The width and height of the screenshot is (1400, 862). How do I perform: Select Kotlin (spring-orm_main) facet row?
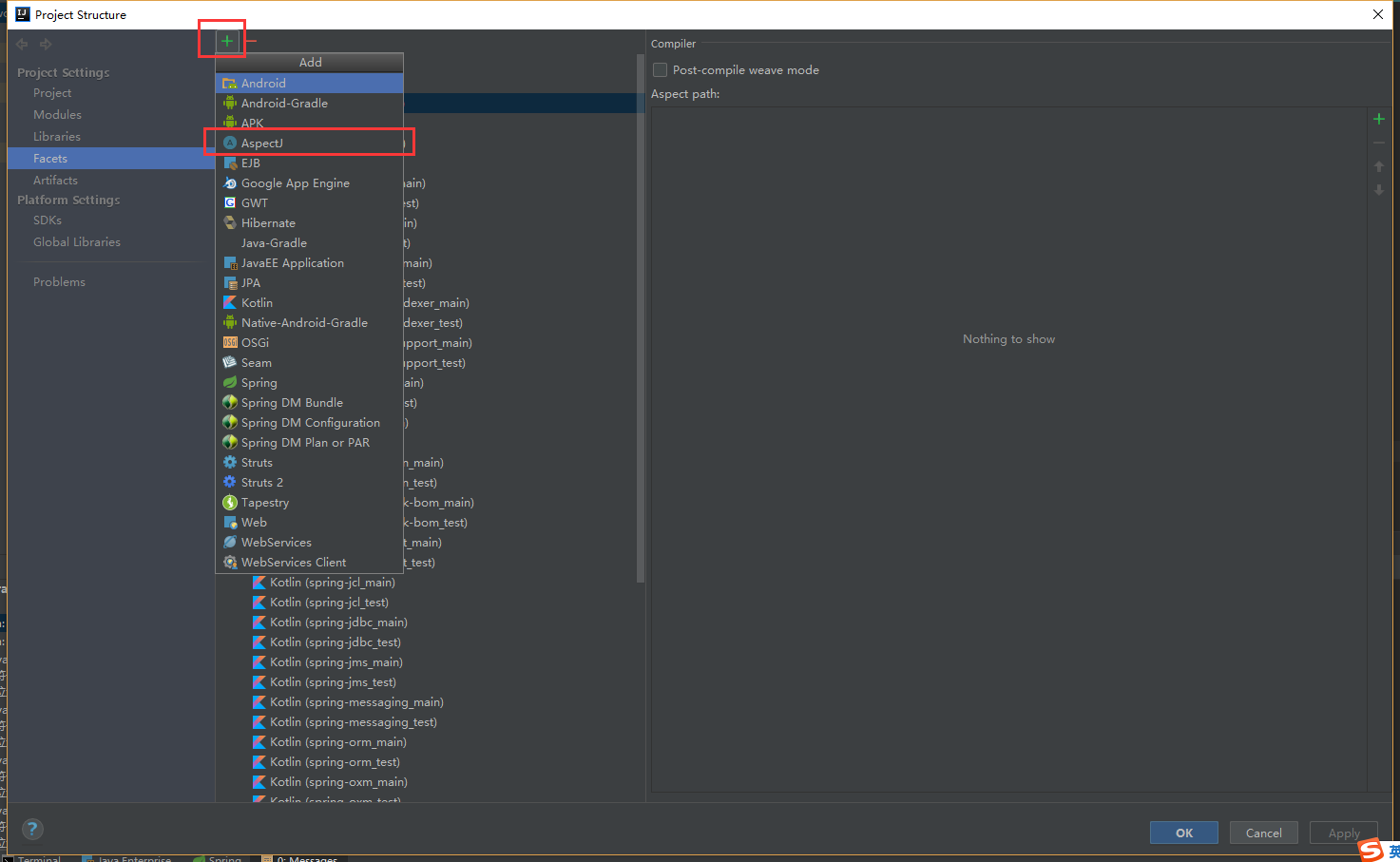426,742
